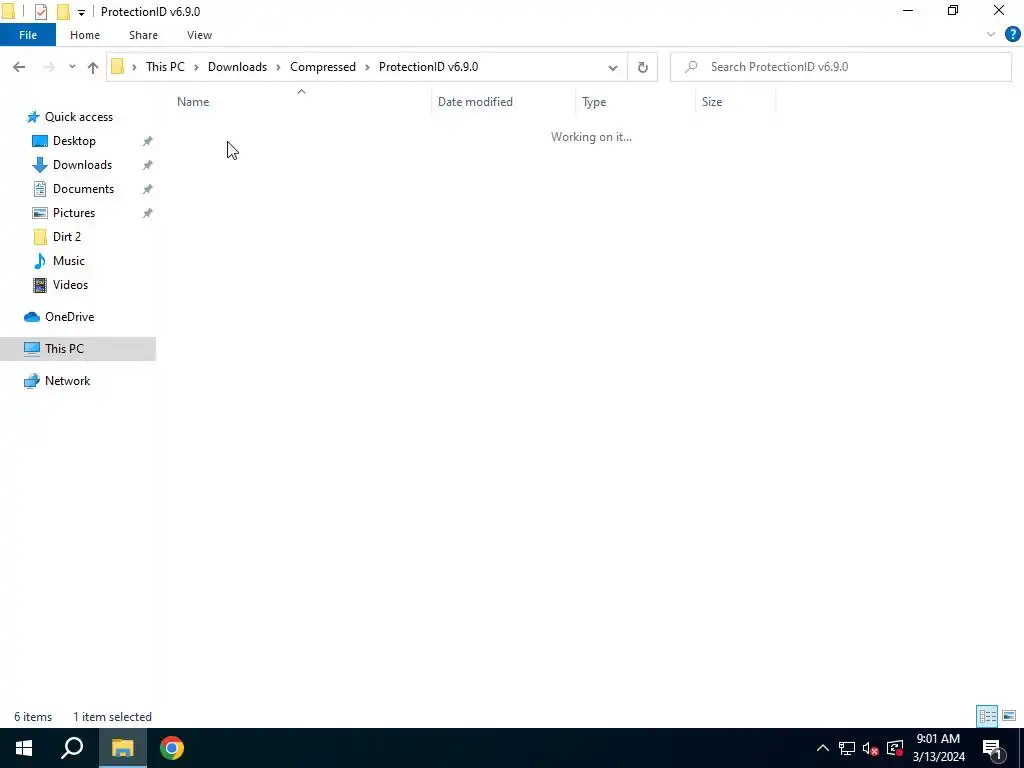Click File Explorer on the taskbar

[122, 748]
